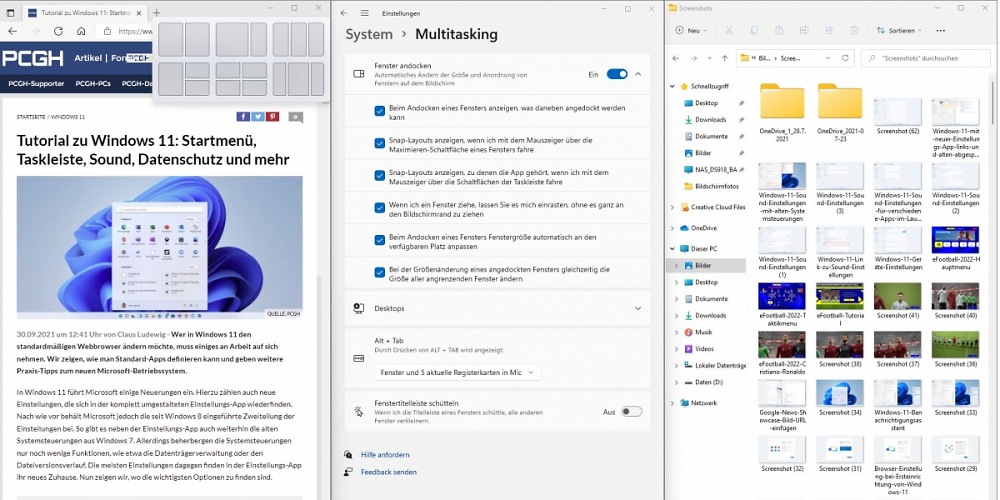
Task: Click the Share icon in Explorer toolbar
Action: (829, 30)
